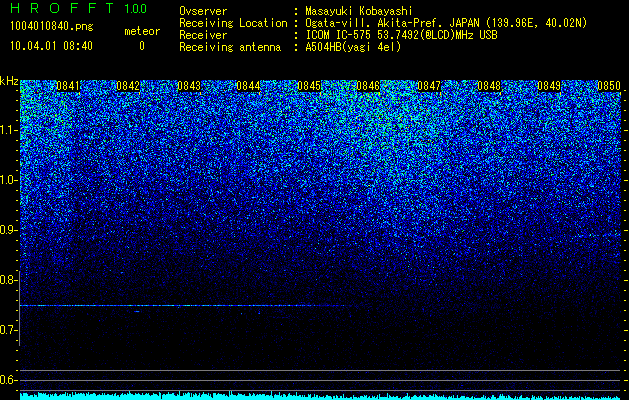Click the 0846 time marker
629x400 pixels.
pos(368,86)
